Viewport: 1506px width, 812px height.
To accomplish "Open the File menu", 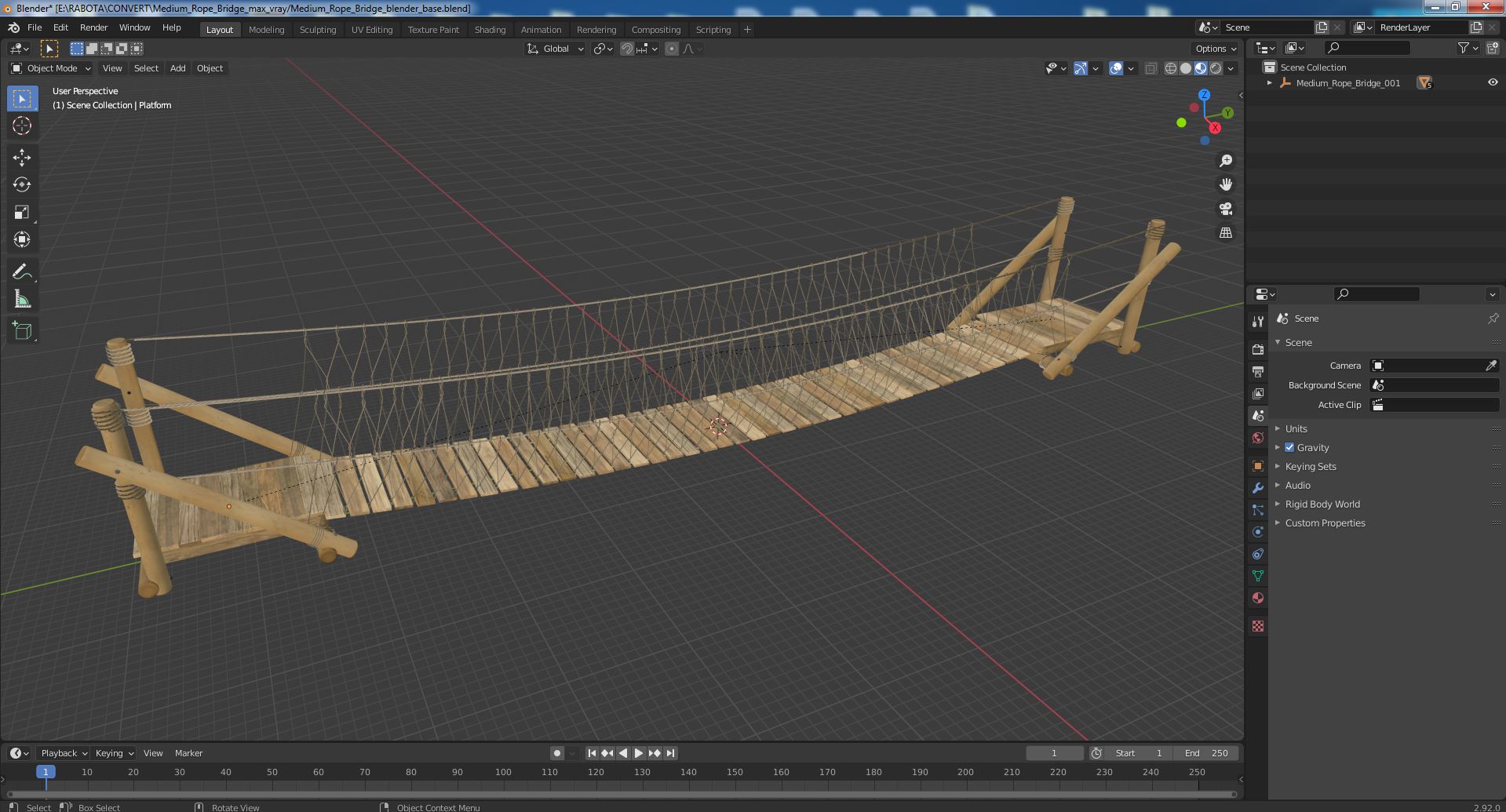I will click(35, 27).
